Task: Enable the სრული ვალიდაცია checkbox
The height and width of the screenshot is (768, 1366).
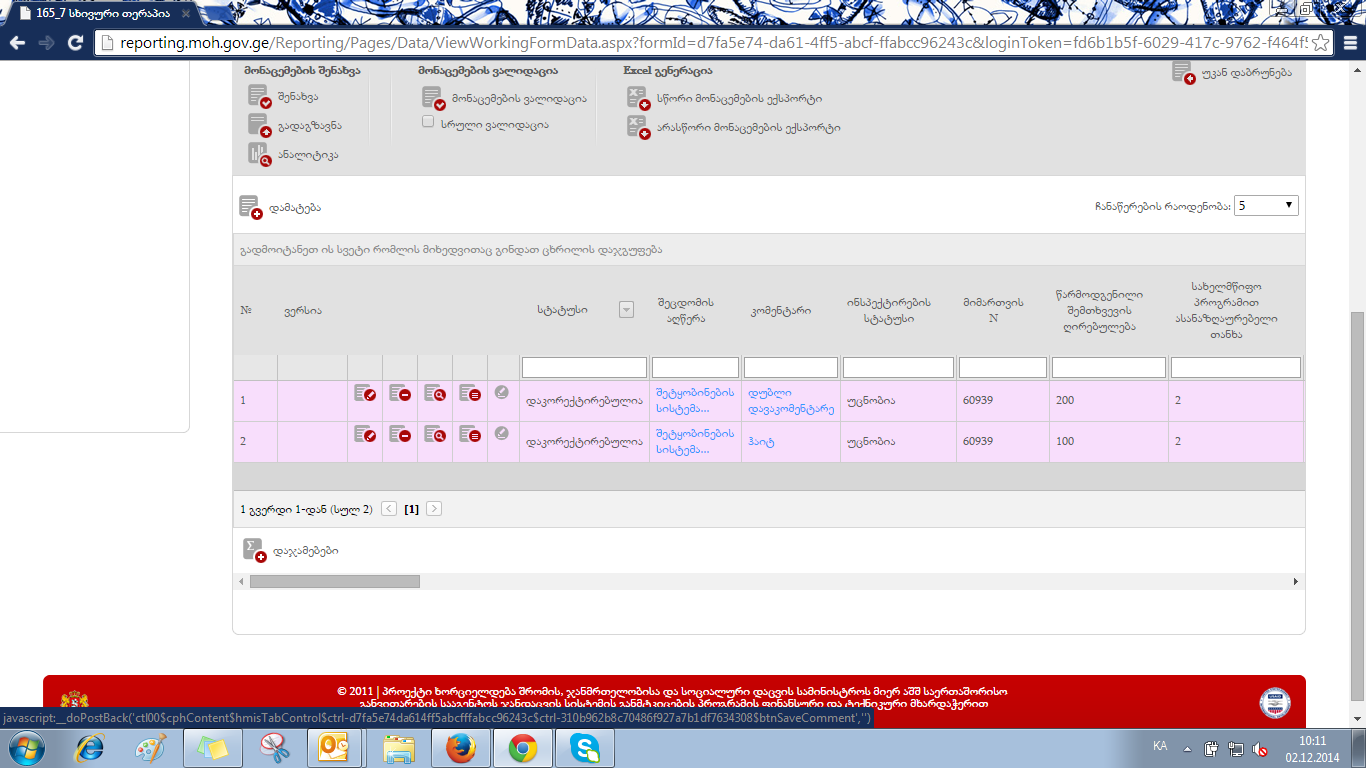Action: [x=428, y=122]
